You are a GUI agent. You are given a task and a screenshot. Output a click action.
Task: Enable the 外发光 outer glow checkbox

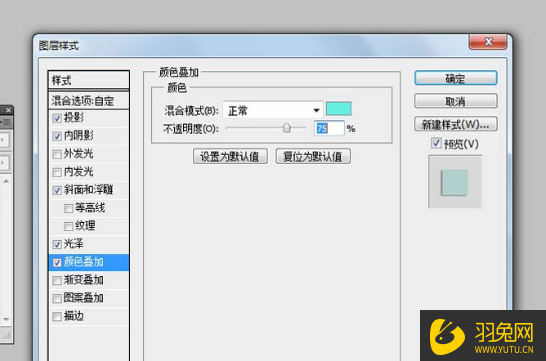(x=57, y=154)
